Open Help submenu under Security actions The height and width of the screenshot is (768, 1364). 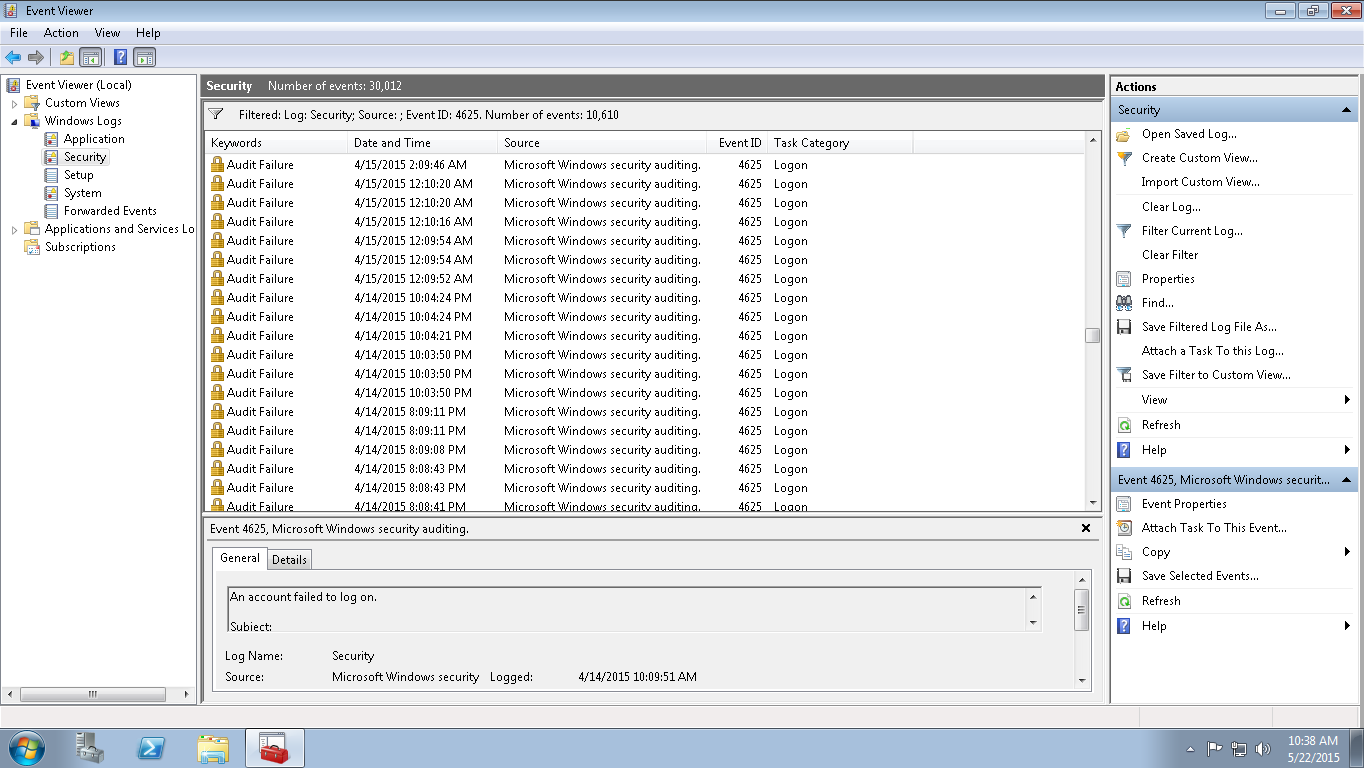pos(1234,450)
